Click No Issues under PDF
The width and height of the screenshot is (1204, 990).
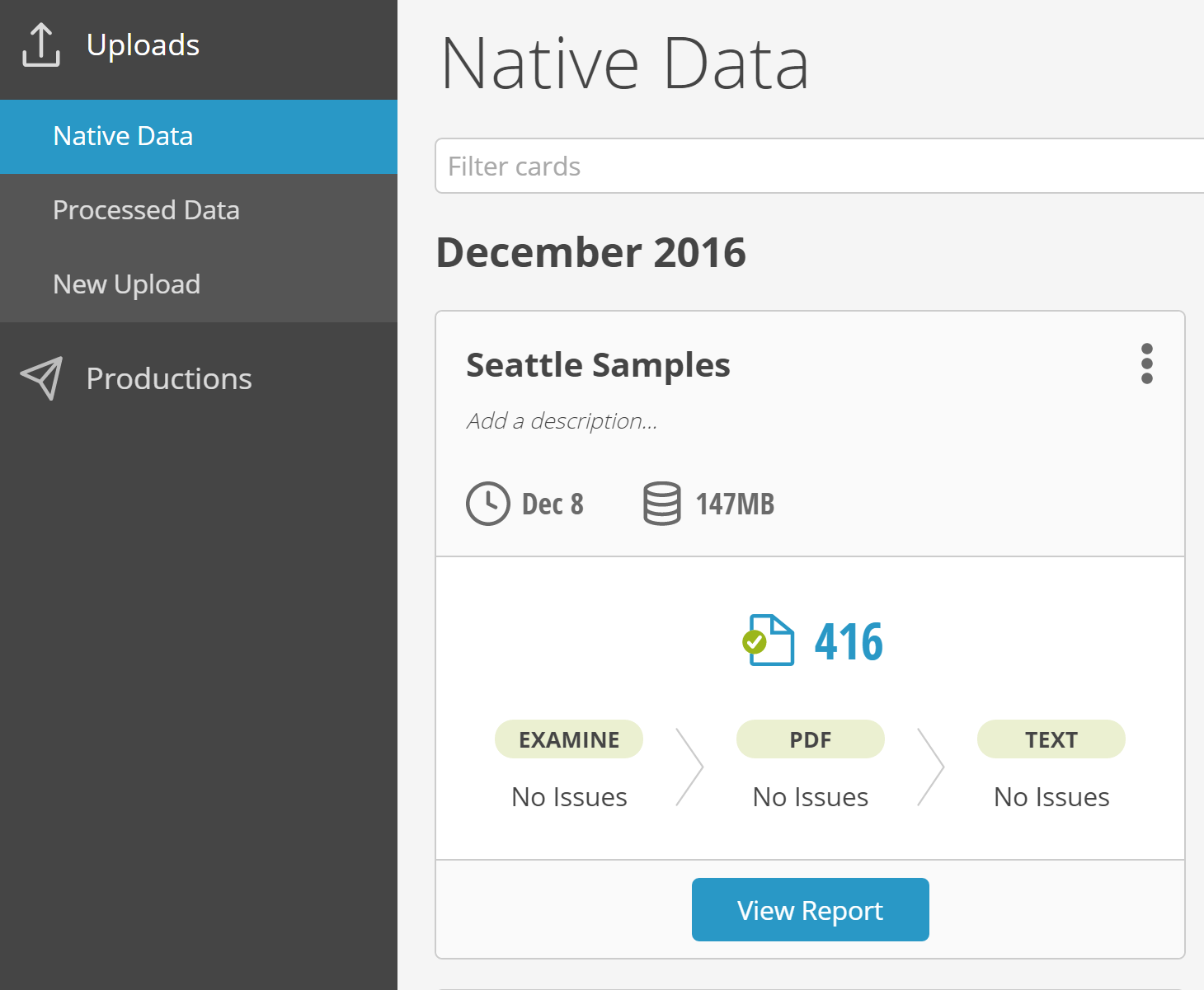pos(810,797)
